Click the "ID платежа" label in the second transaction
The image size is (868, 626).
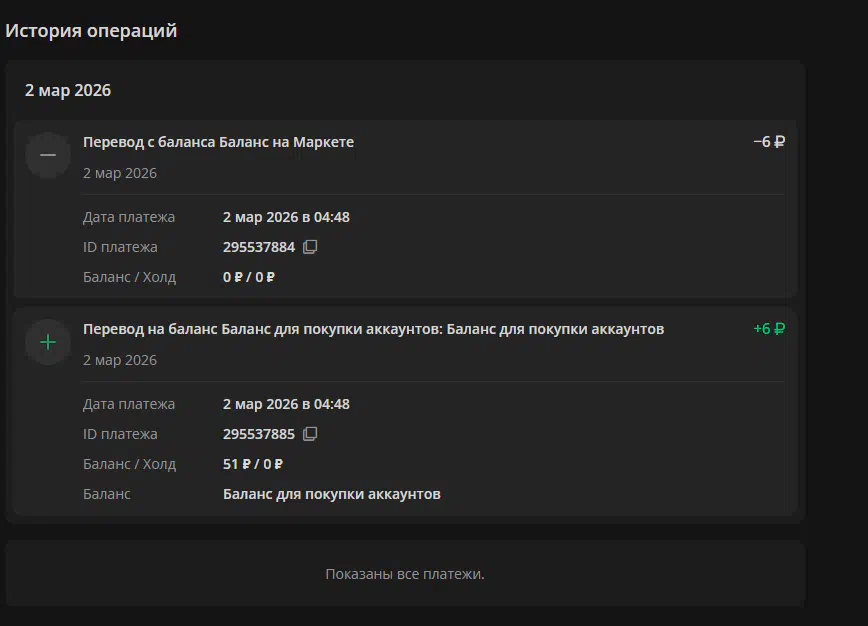coord(120,434)
